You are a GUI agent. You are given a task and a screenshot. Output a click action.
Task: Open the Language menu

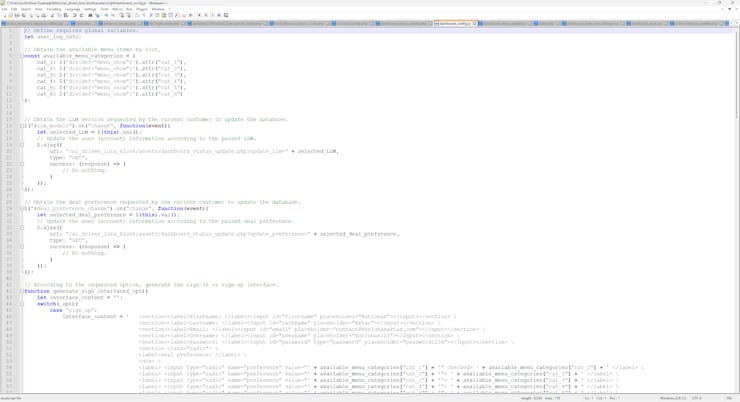(x=73, y=9)
